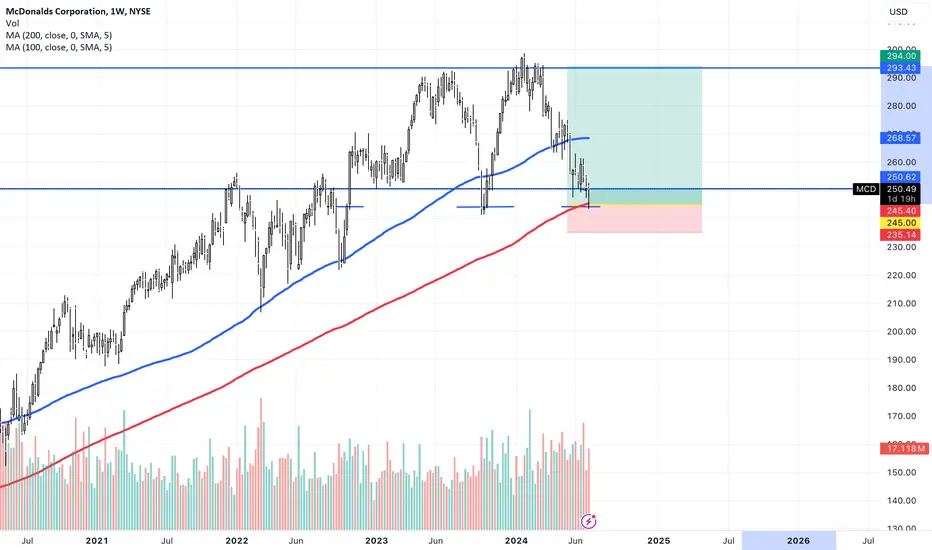Select the yellow 245.00 entry price label

point(900,223)
